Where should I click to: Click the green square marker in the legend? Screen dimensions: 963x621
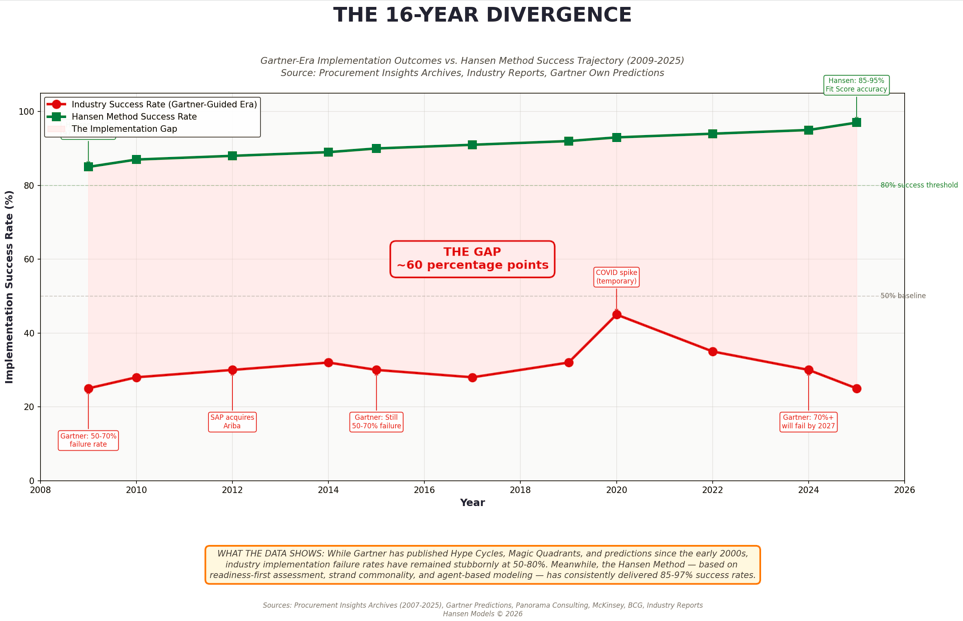click(60, 117)
